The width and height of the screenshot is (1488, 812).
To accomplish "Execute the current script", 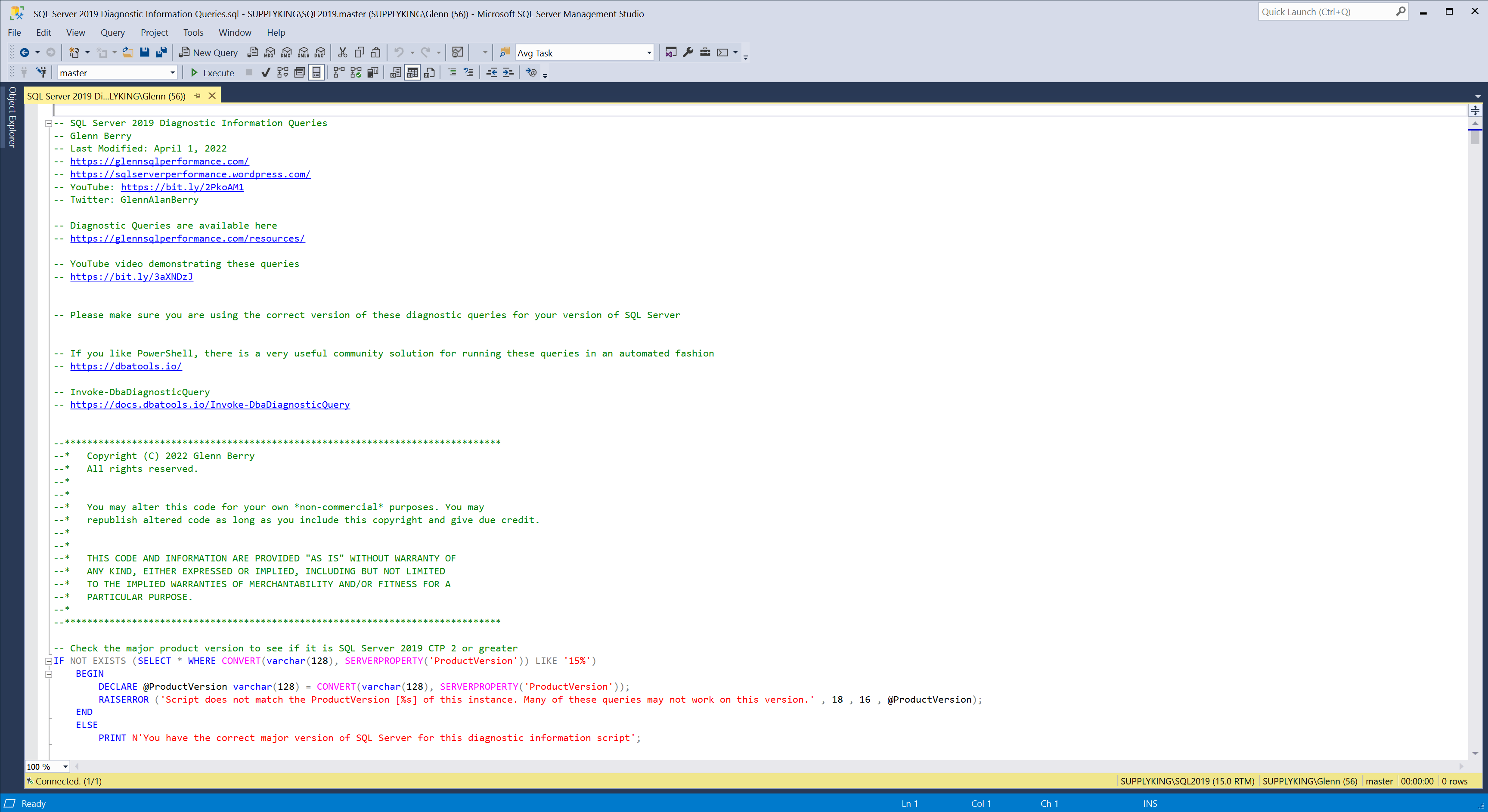I will 212,73.
